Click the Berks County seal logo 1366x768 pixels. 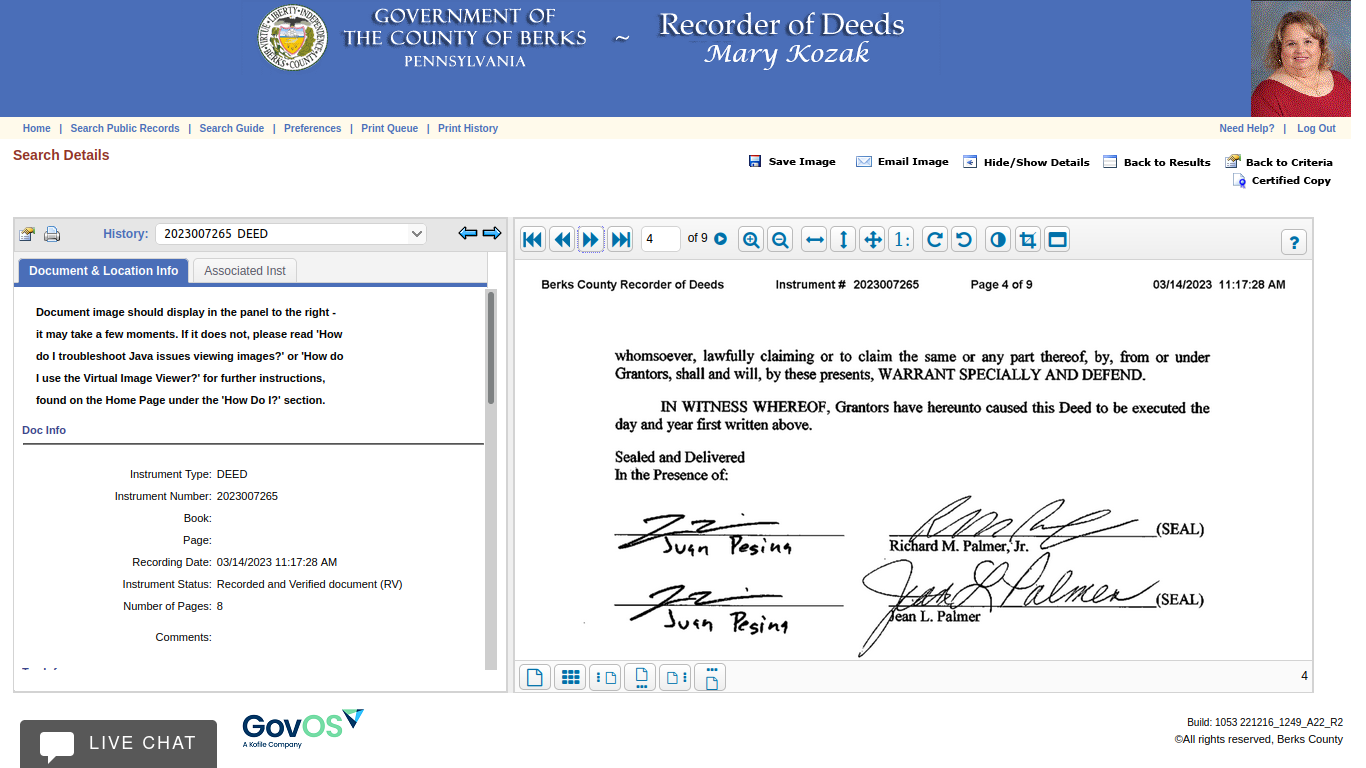click(x=293, y=38)
